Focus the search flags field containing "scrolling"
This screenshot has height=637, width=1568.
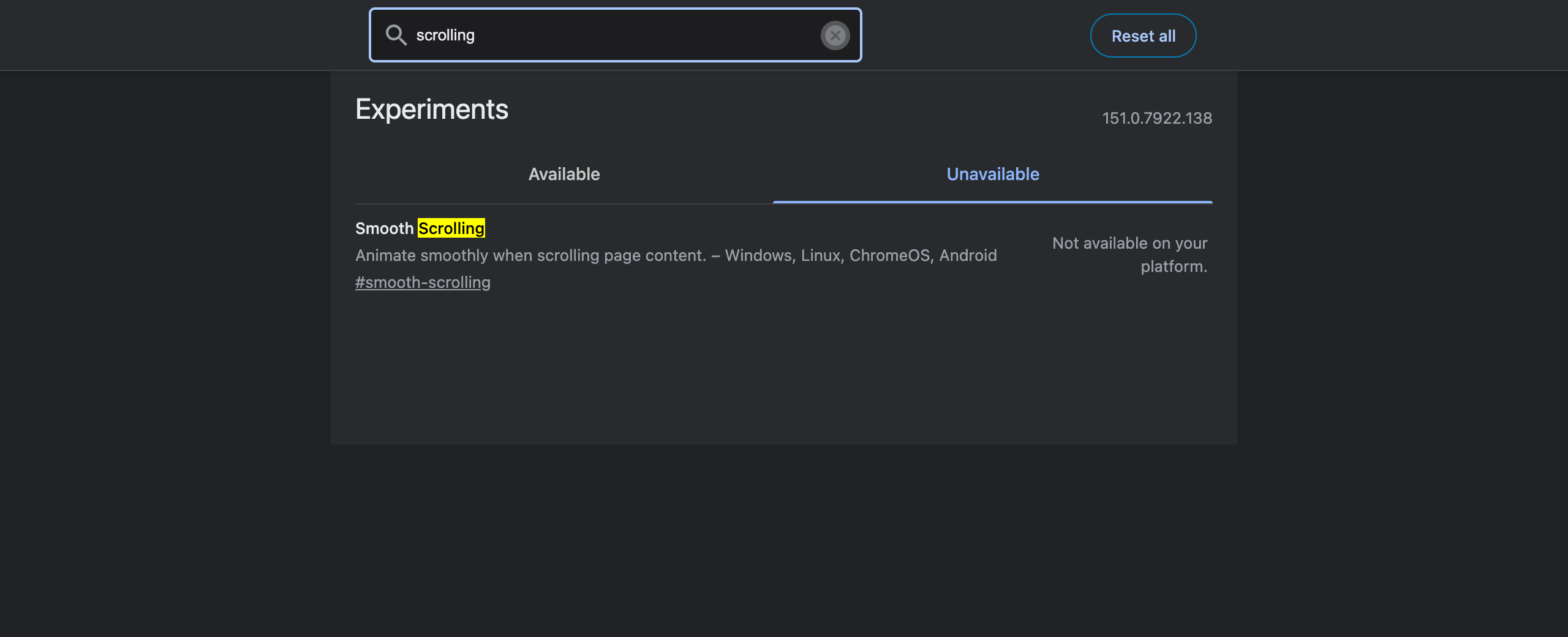pos(615,35)
